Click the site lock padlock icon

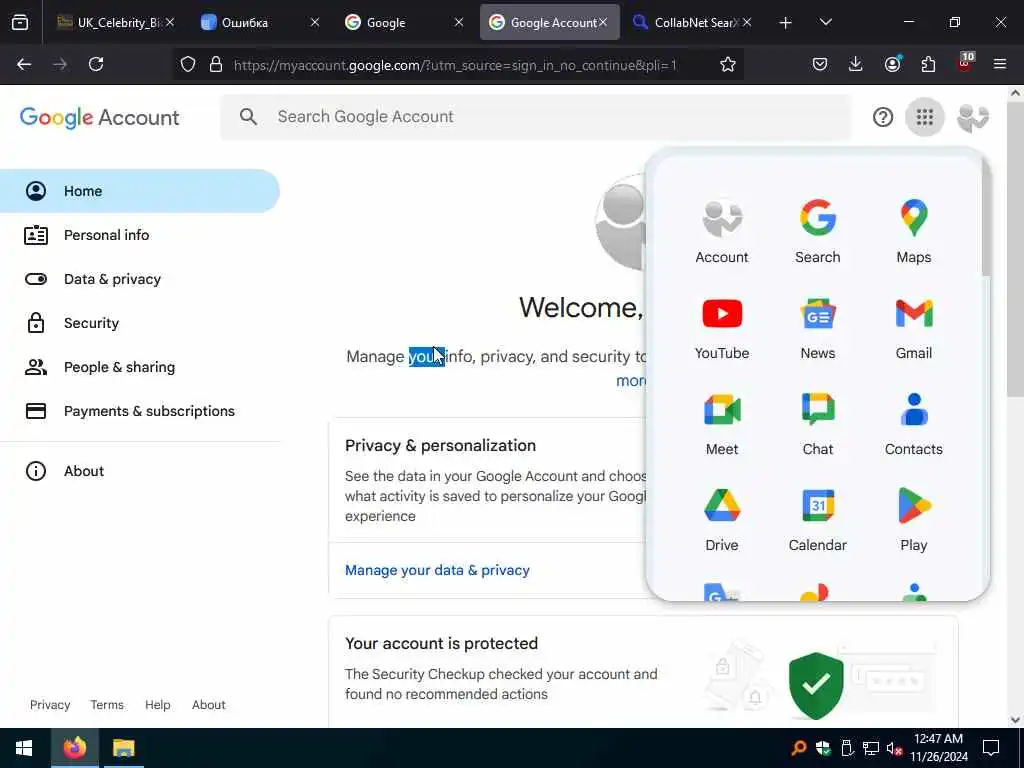coord(216,64)
